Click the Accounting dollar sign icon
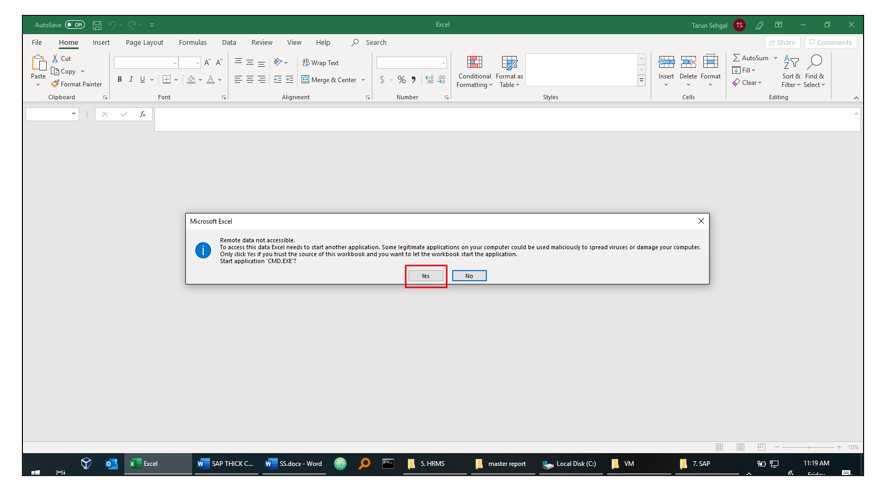The height and width of the screenshot is (486, 880). pos(382,80)
